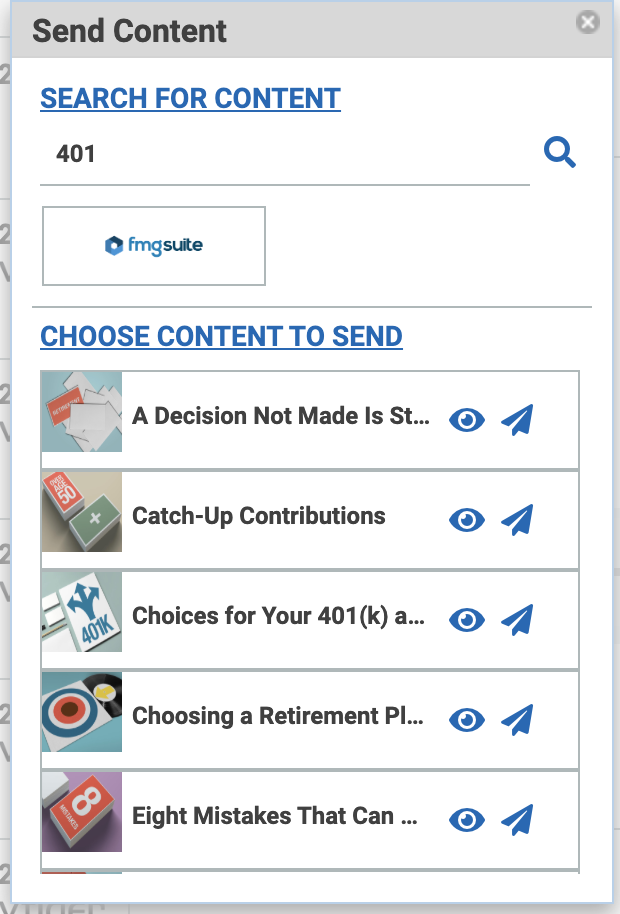Send 'Eight Mistakes That Can' article

[517, 820]
